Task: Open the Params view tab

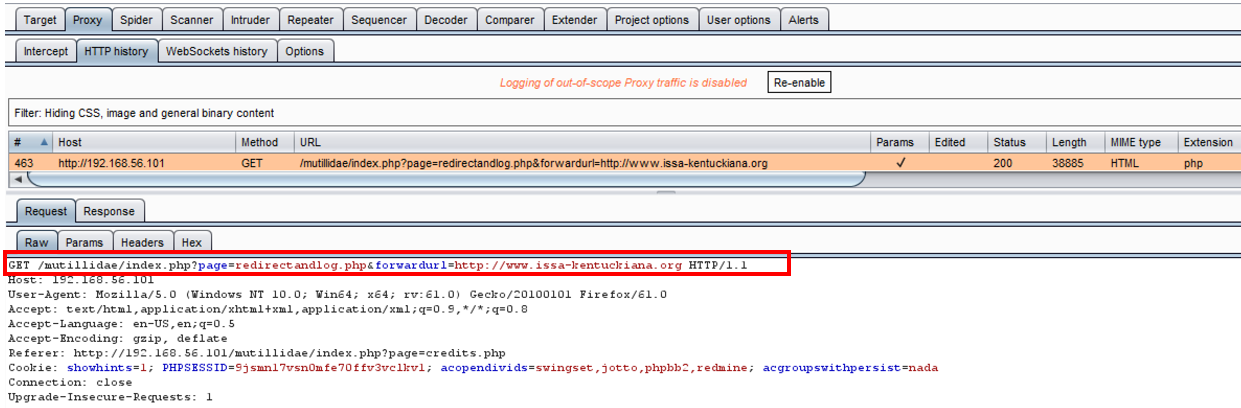Action: 84,242
